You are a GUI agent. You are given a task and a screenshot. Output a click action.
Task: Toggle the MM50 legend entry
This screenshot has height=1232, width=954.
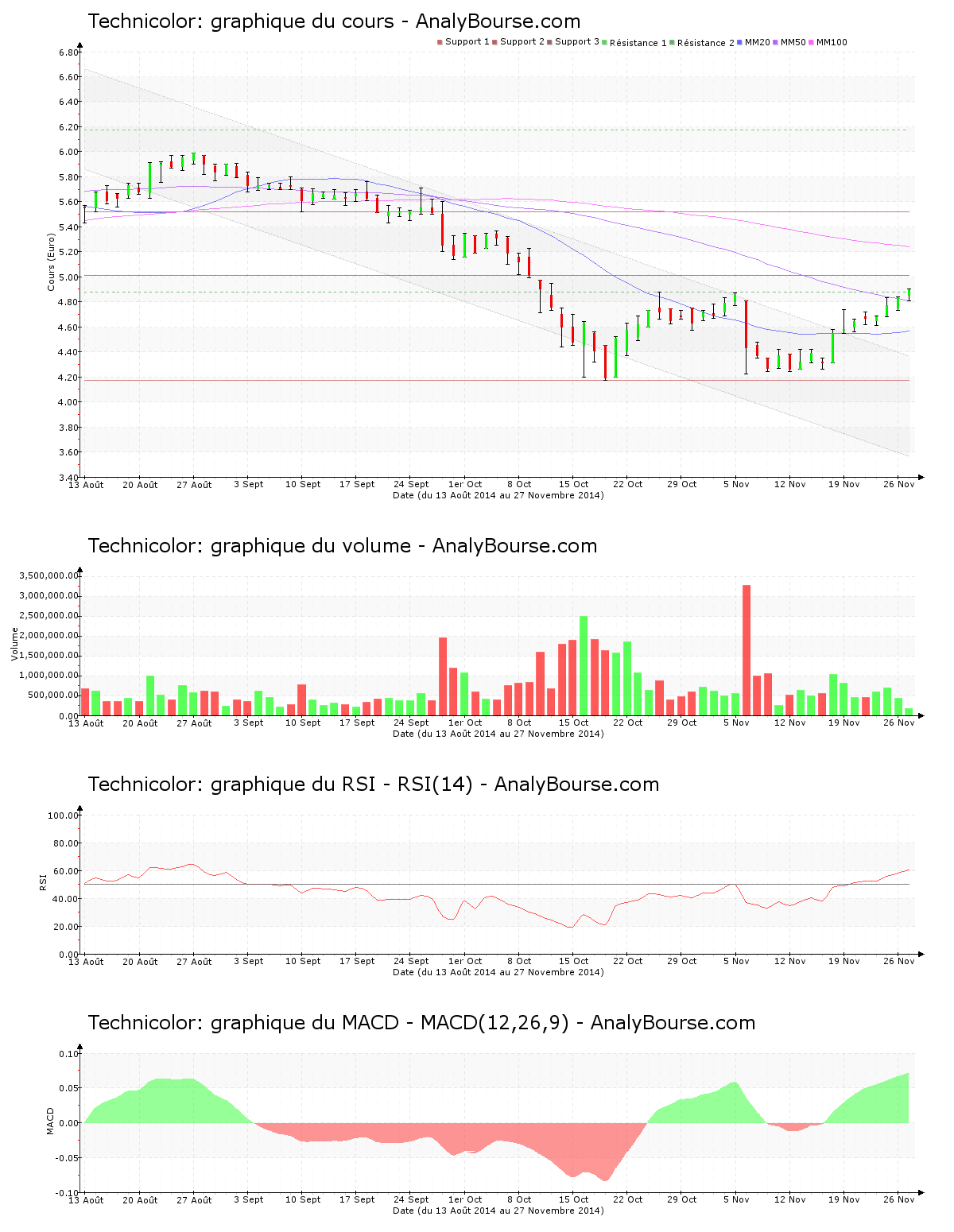(x=789, y=42)
